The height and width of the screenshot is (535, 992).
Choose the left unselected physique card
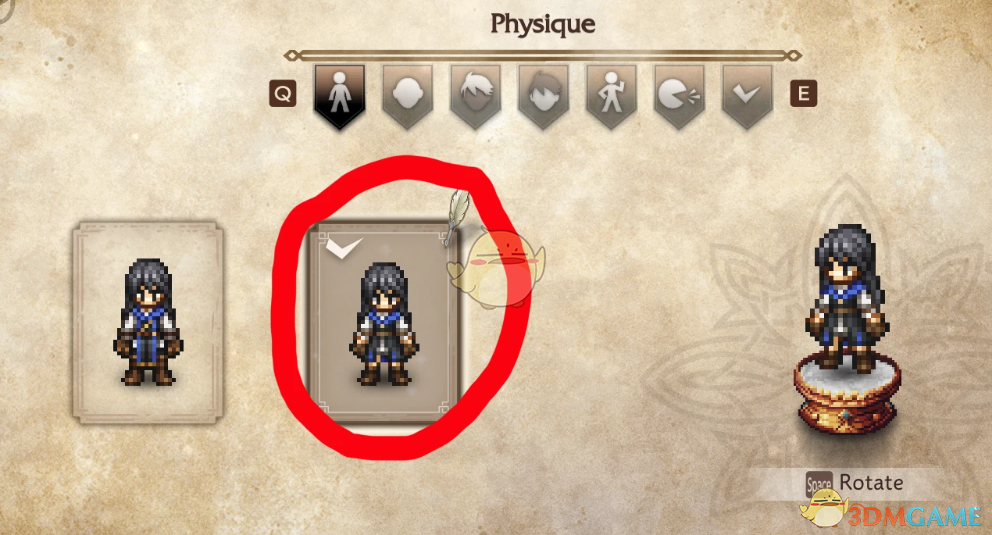coord(148,321)
